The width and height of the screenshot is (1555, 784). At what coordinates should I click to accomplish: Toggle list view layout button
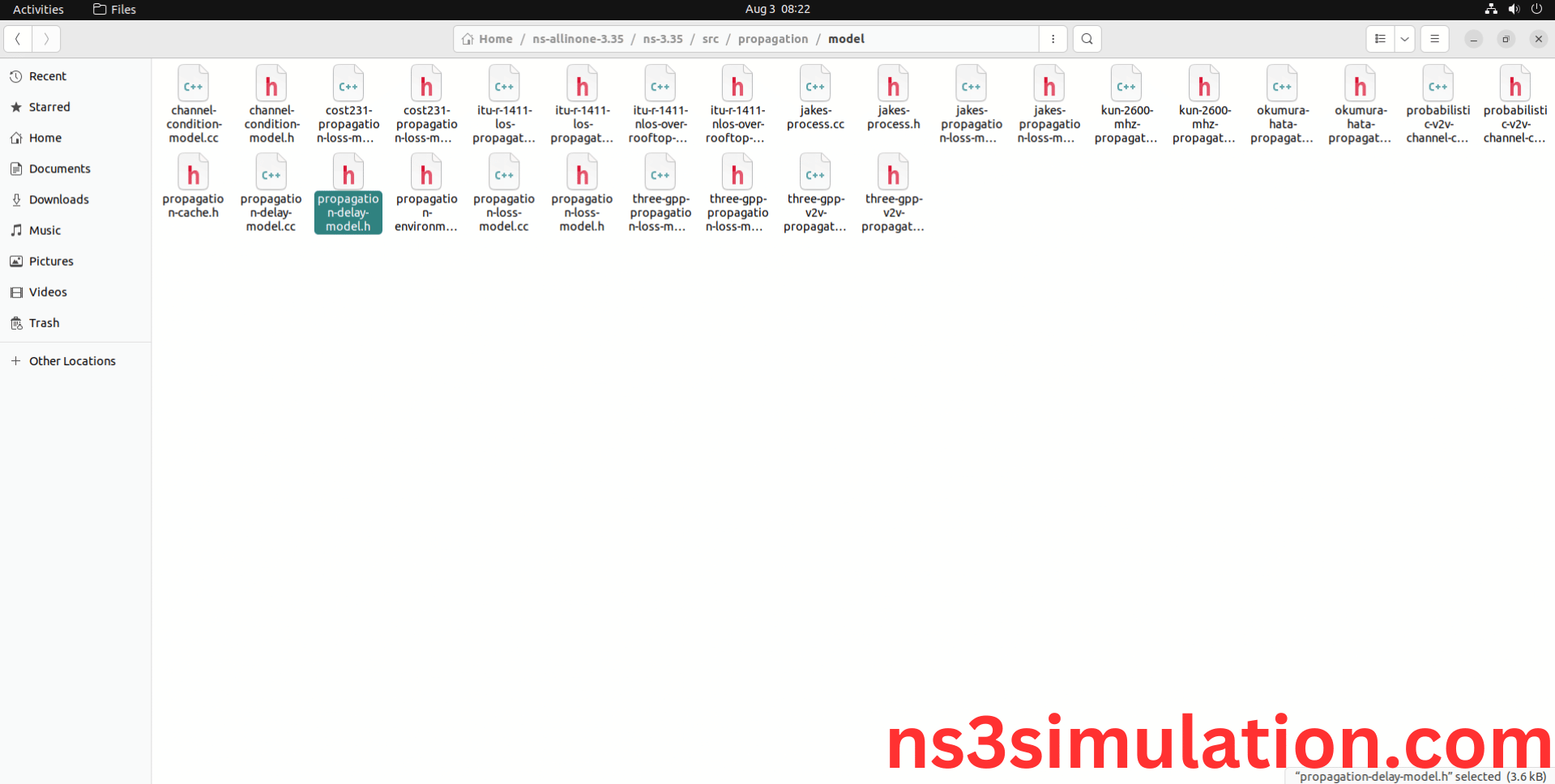click(x=1380, y=39)
